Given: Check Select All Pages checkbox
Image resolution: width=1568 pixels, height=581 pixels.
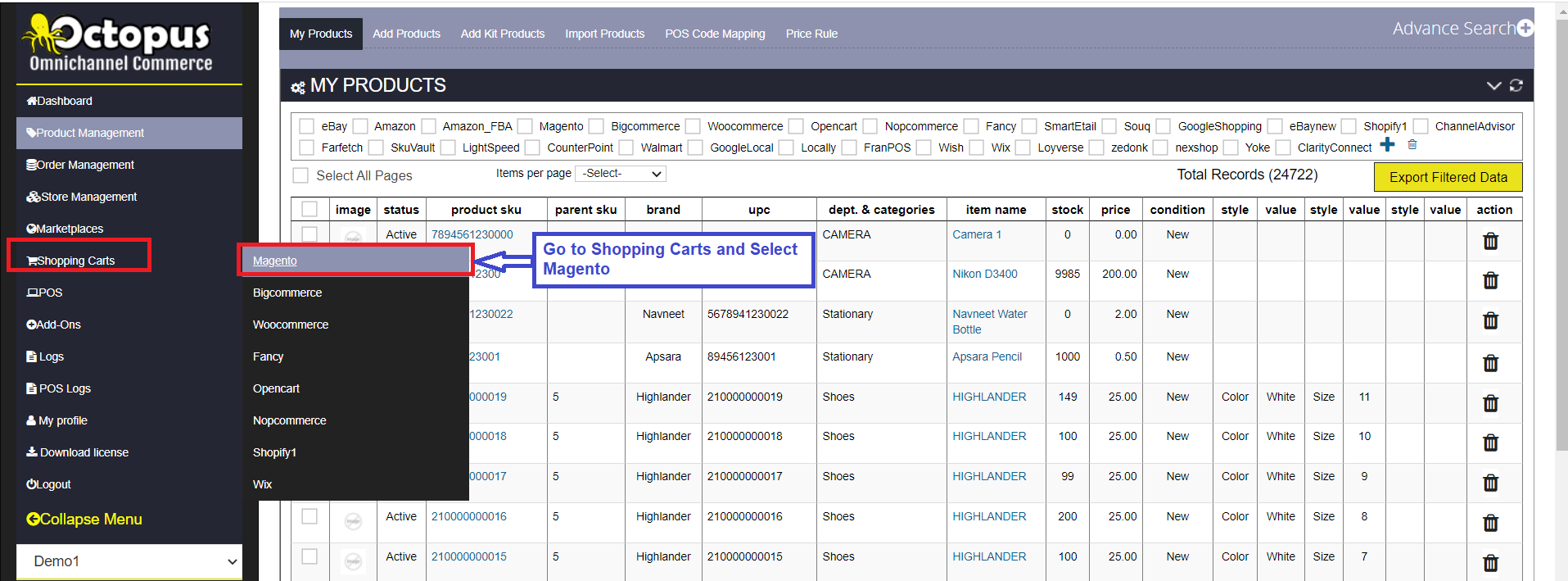Looking at the screenshot, I should [300, 175].
